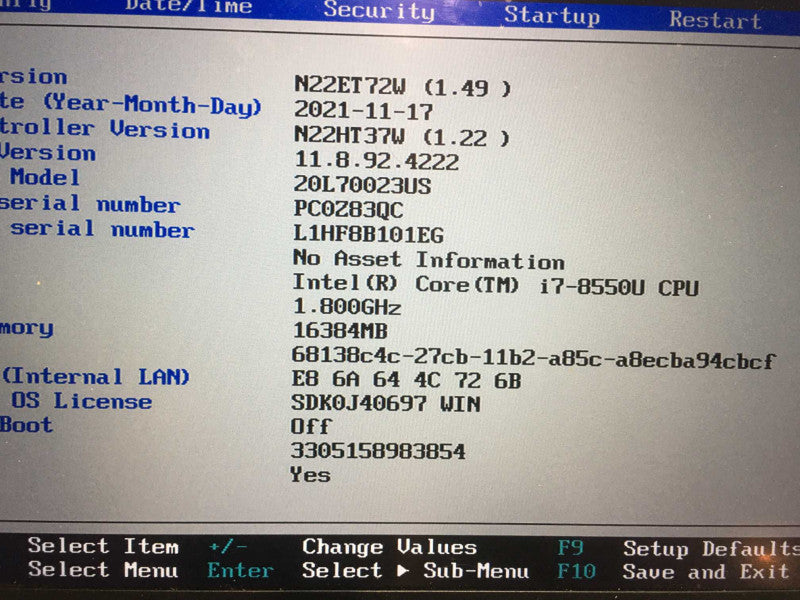Switch to the Restart tab
This screenshot has width=800, height=600.
click(715, 20)
